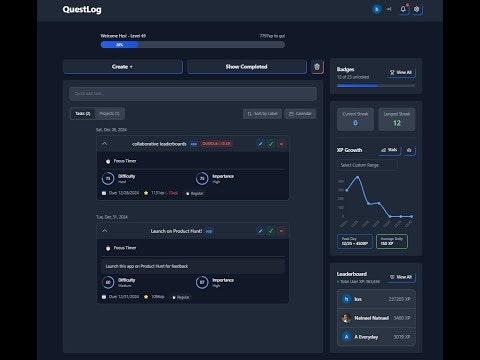The height and width of the screenshot is (360, 480).
Task: Click the Regular label on collaborative leaderboards task
Action: click(195, 193)
